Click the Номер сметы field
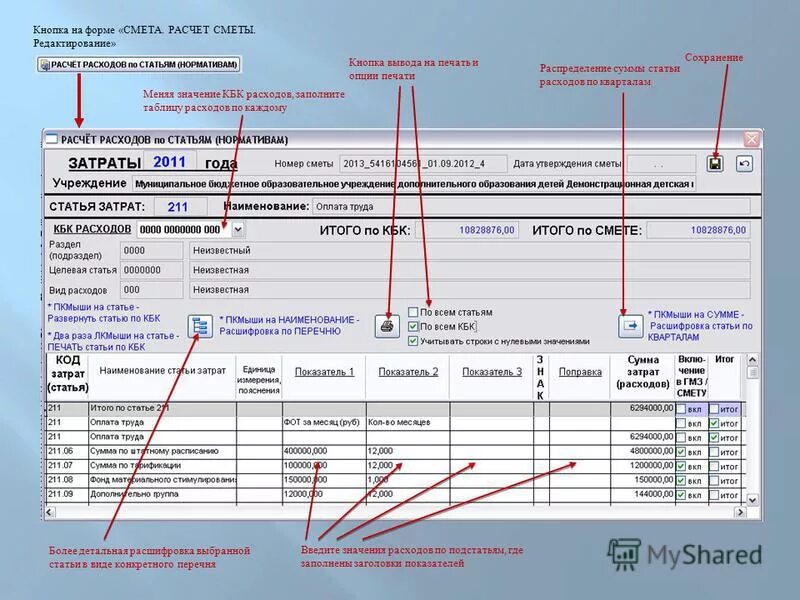The height and width of the screenshot is (600, 800). coord(423,164)
